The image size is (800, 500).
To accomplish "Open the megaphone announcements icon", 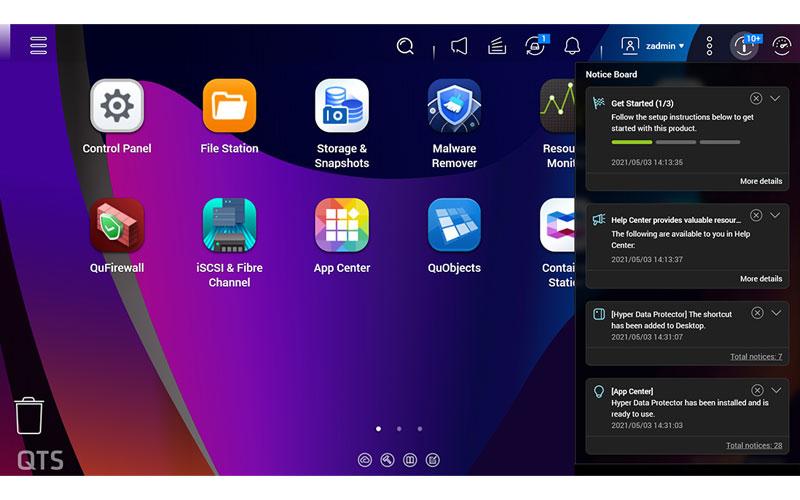I will pos(459,46).
